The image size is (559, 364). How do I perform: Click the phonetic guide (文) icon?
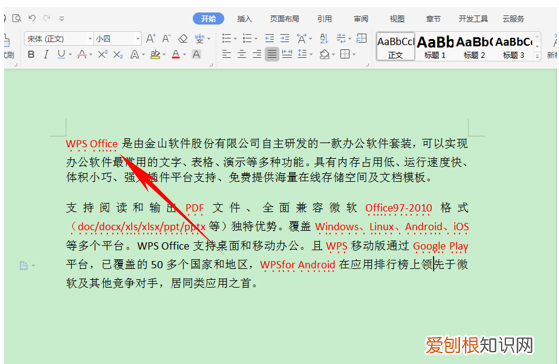pos(200,39)
